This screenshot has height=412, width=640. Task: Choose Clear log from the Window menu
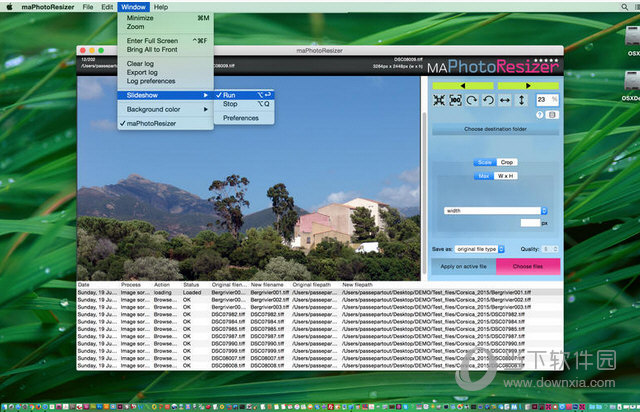tap(165, 64)
